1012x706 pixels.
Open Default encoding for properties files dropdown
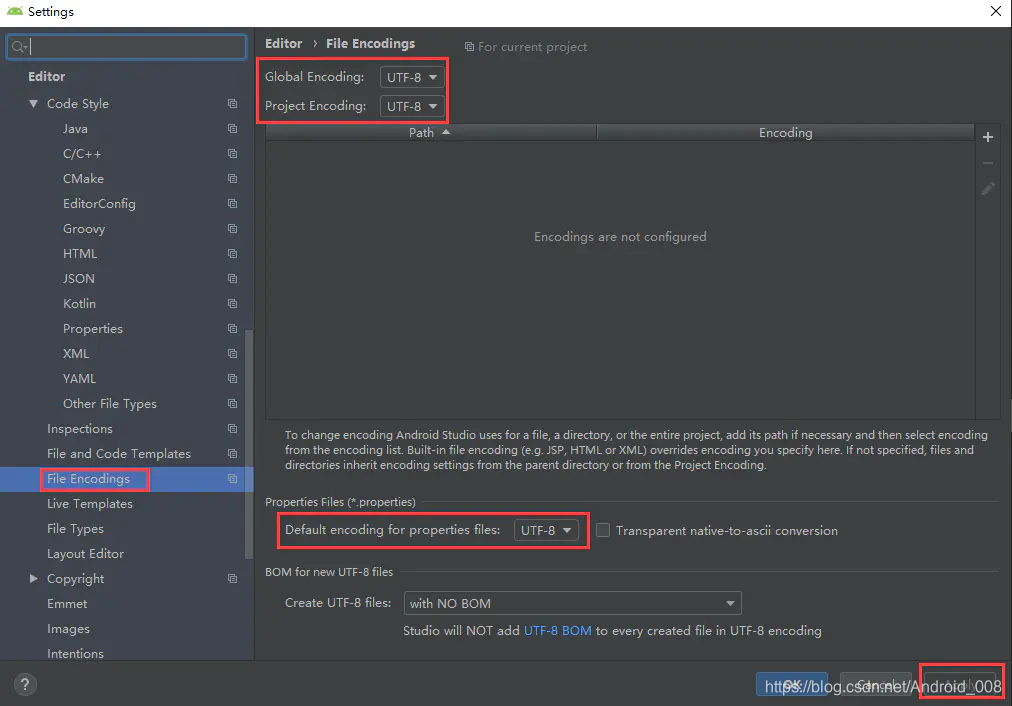546,530
